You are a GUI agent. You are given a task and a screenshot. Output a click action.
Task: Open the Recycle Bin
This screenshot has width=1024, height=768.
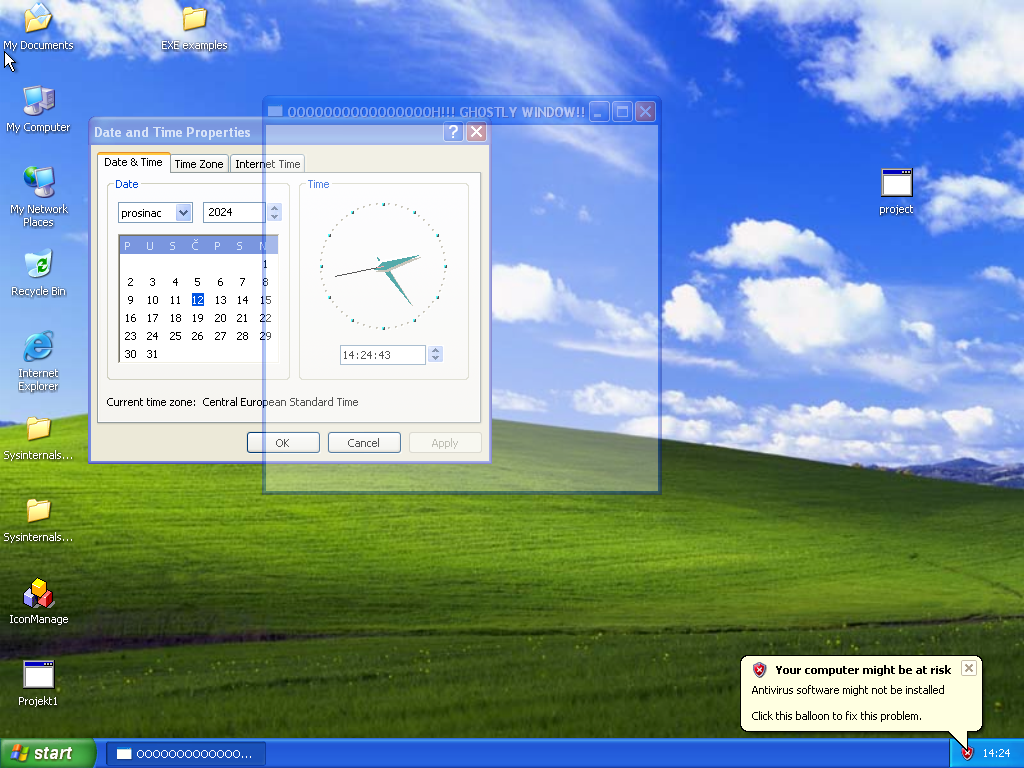tap(38, 266)
